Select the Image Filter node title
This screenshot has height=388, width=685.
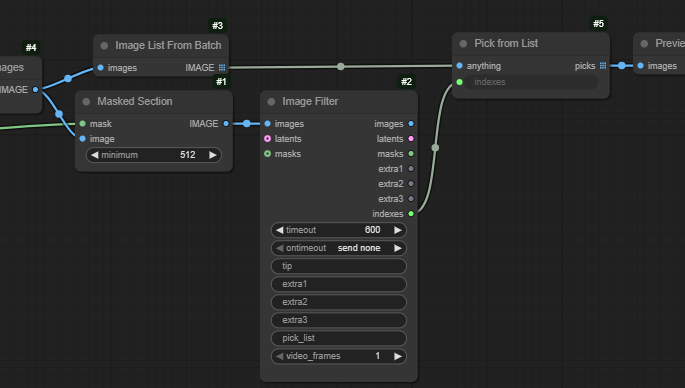310,101
